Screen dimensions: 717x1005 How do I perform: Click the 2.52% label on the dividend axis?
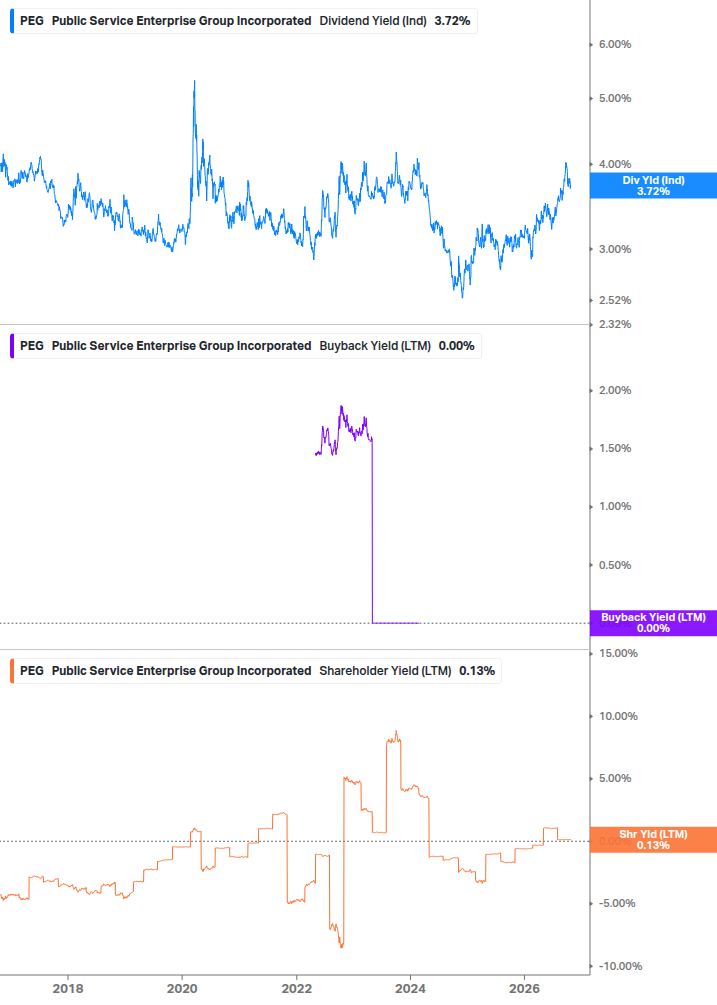click(615, 300)
